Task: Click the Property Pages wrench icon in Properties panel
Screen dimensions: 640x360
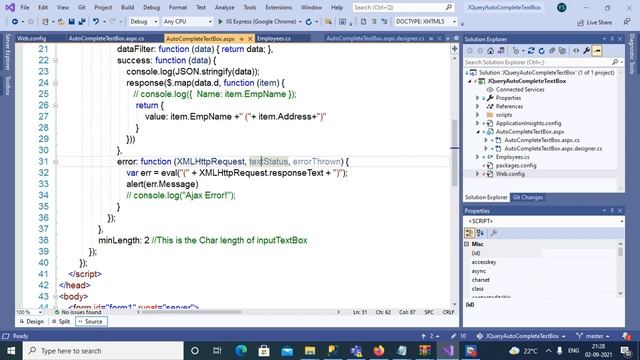Action: [493, 233]
